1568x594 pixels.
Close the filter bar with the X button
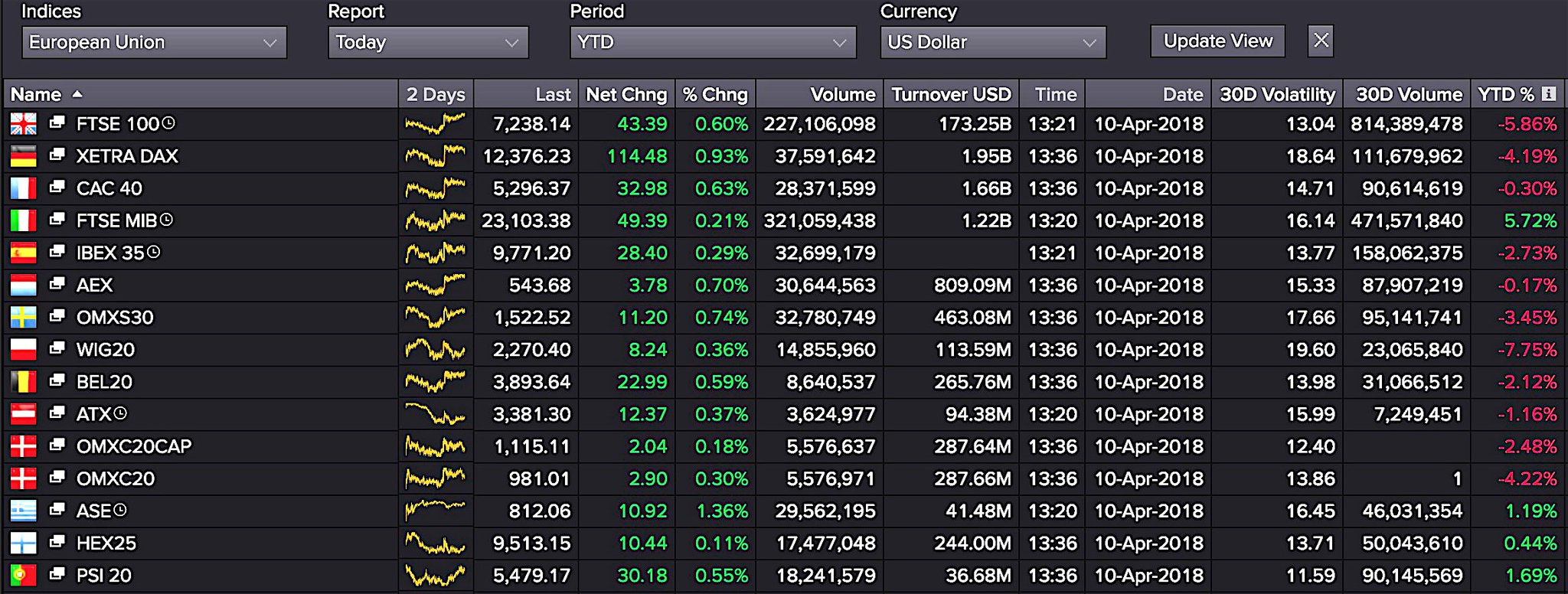pyautogui.click(x=1321, y=41)
